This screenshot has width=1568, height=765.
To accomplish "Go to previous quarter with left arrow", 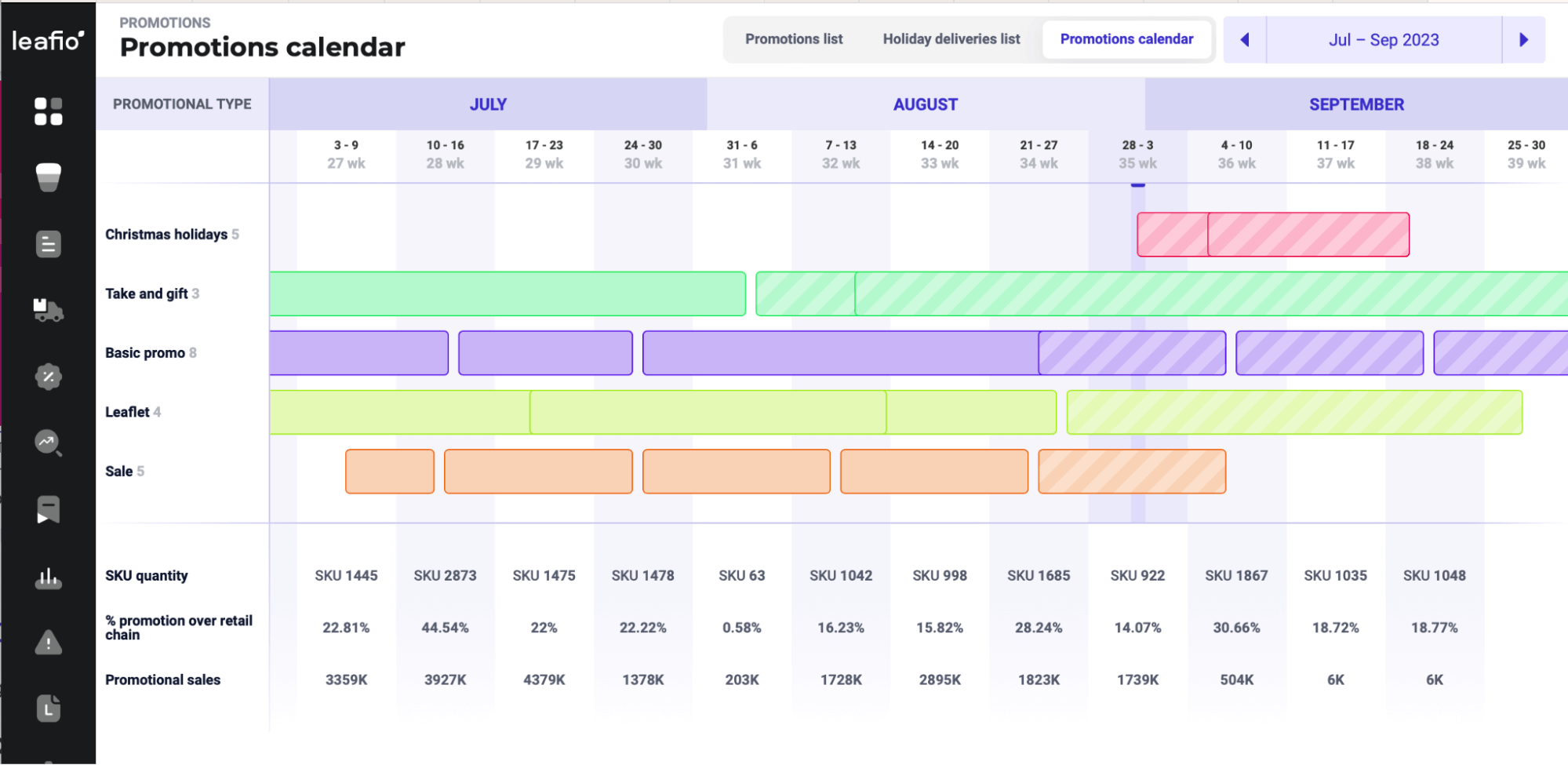I will point(1245,40).
